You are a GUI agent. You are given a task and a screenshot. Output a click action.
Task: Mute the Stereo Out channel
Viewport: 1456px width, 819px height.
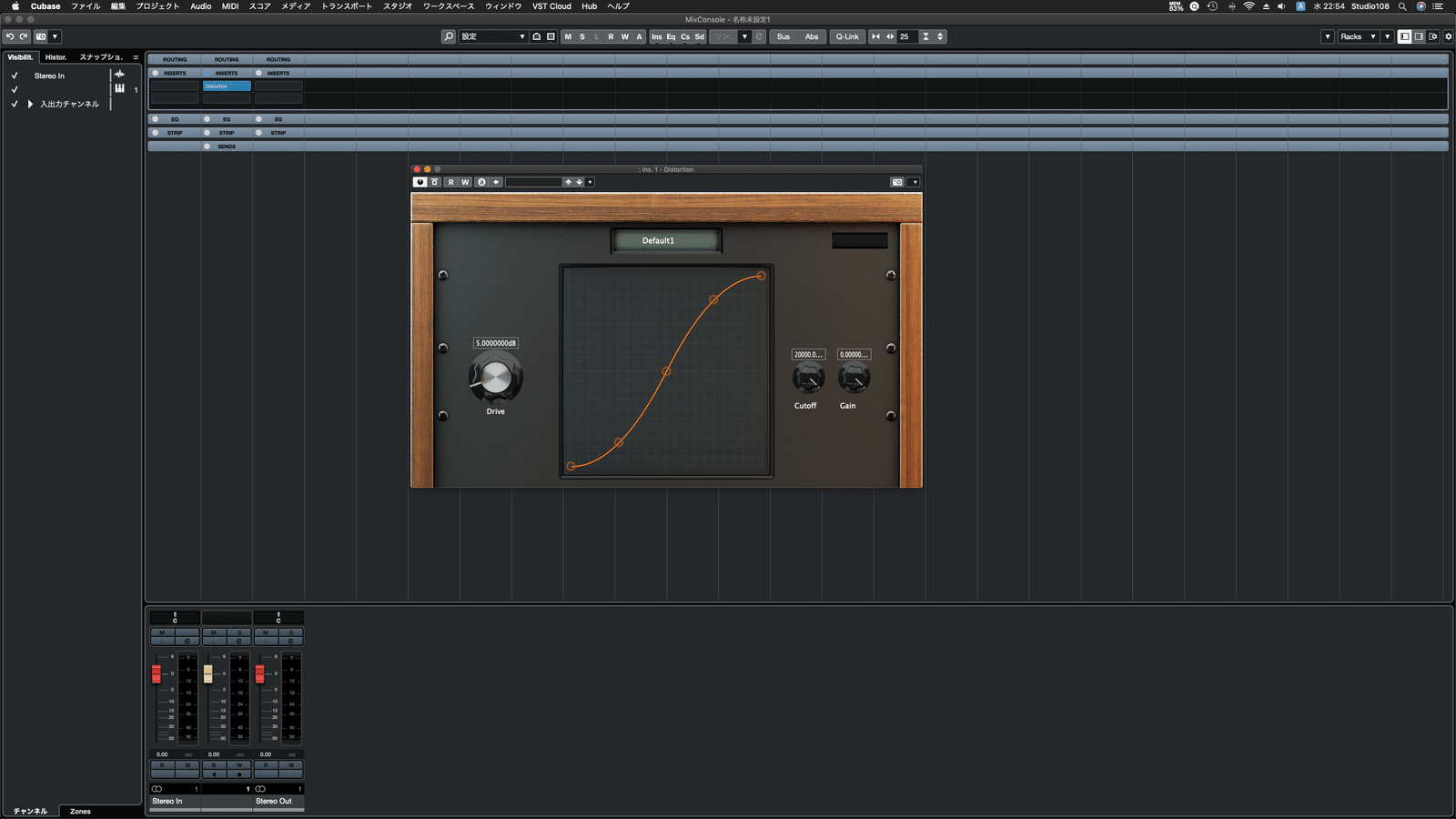[x=266, y=632]
